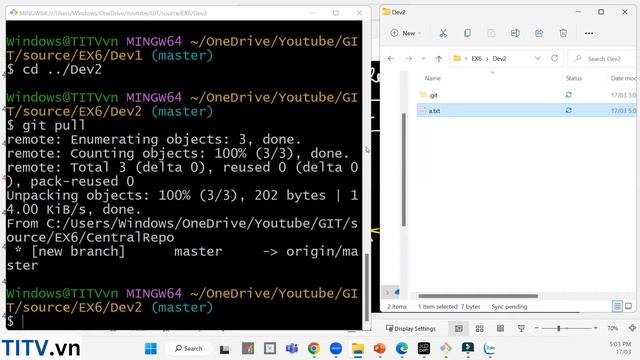640x360 pixels.
Task: Sort files by Name column header
Action: pyautogui.click(x=433, y=78)
